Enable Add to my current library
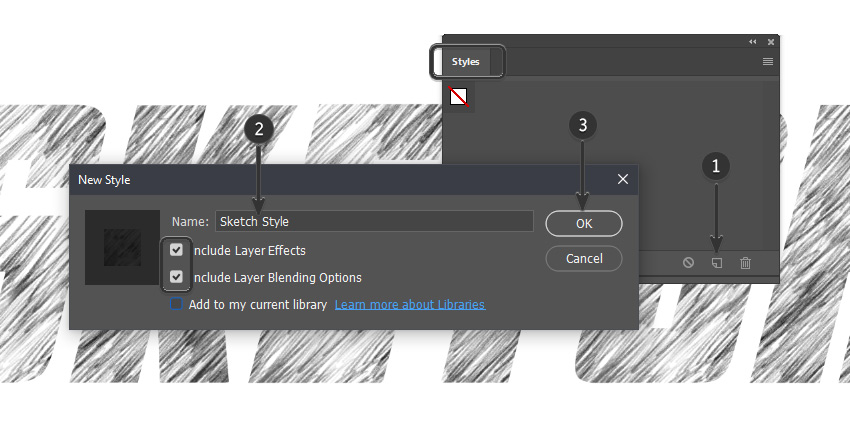Screen dimensions: 850x438 click(x=176, y=304)
